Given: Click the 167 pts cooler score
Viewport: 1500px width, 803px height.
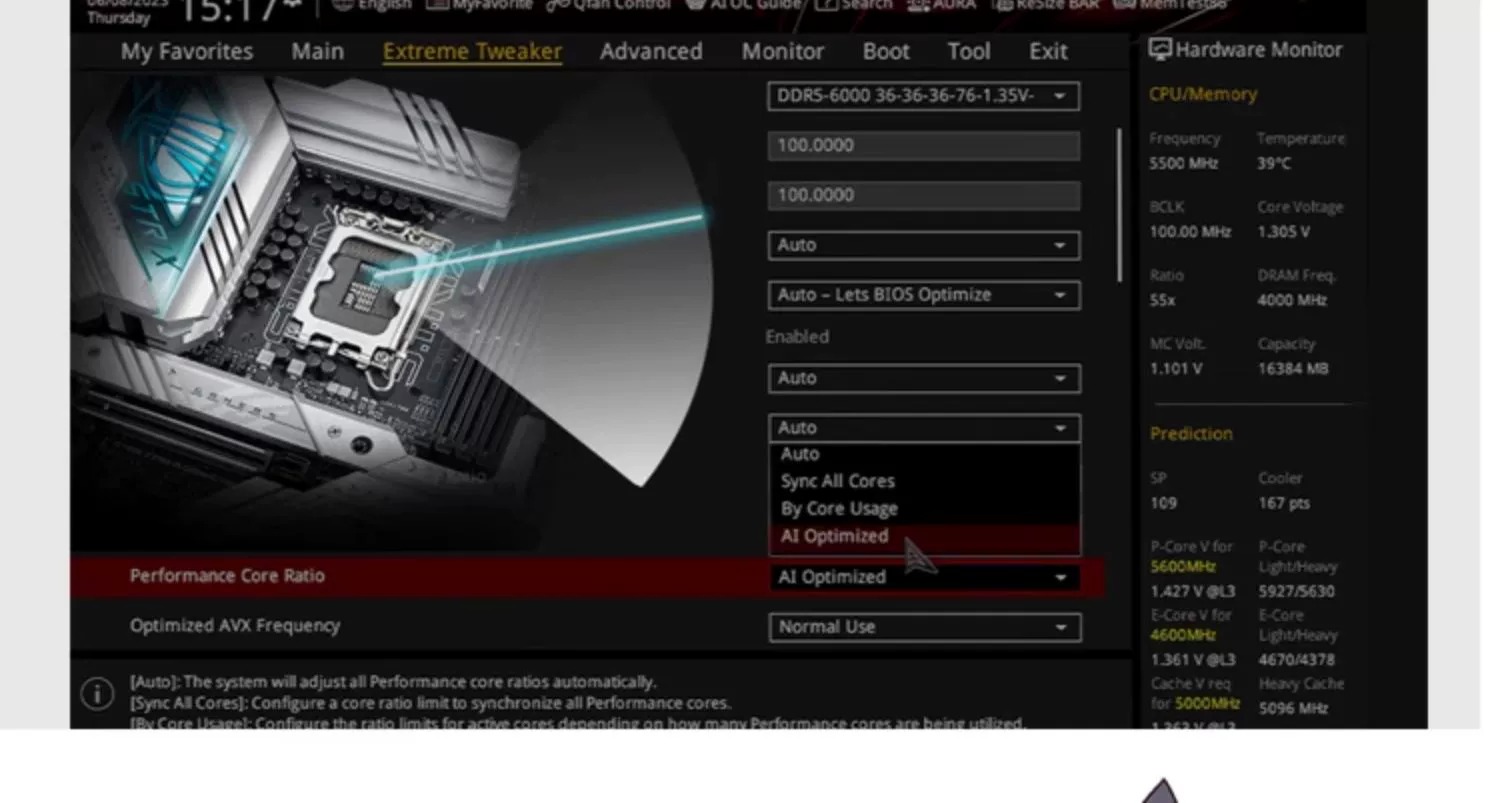Looking at the screenshot, I should click(1284, 503).
